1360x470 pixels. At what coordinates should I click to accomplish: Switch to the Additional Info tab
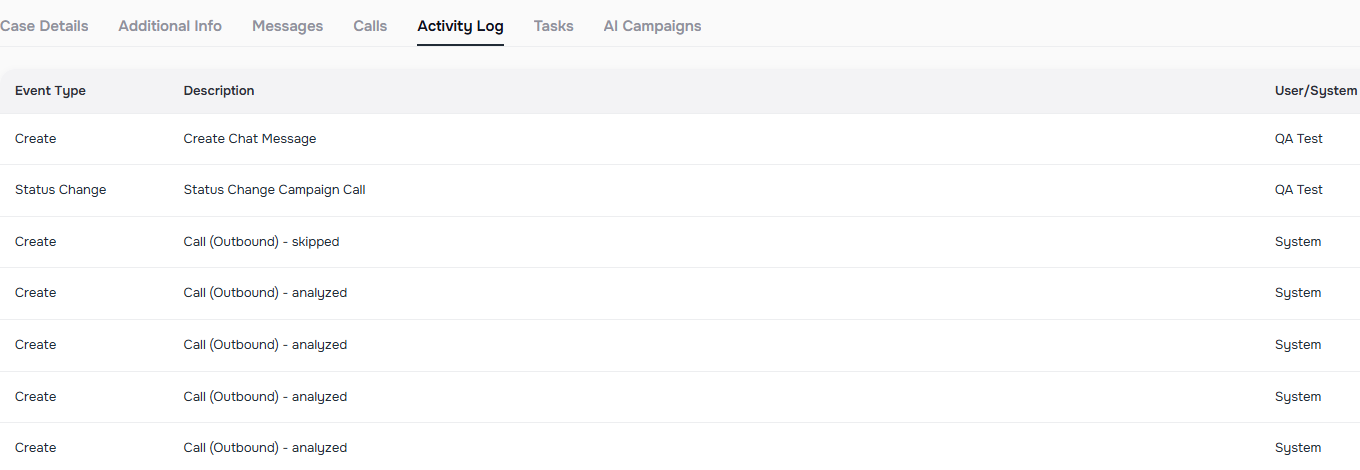(170, 26)
